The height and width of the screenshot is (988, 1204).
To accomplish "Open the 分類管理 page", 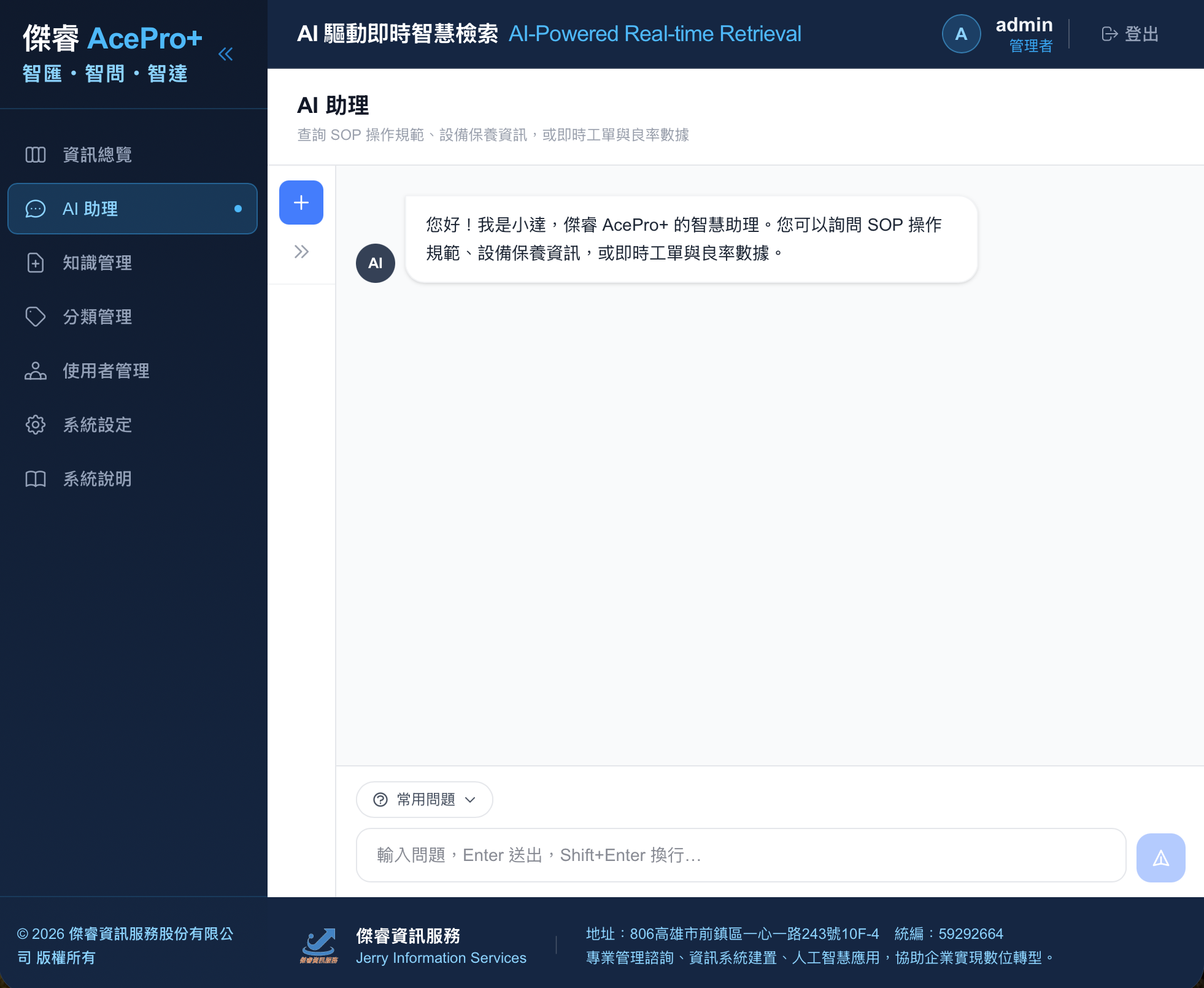I will point(133,317).
